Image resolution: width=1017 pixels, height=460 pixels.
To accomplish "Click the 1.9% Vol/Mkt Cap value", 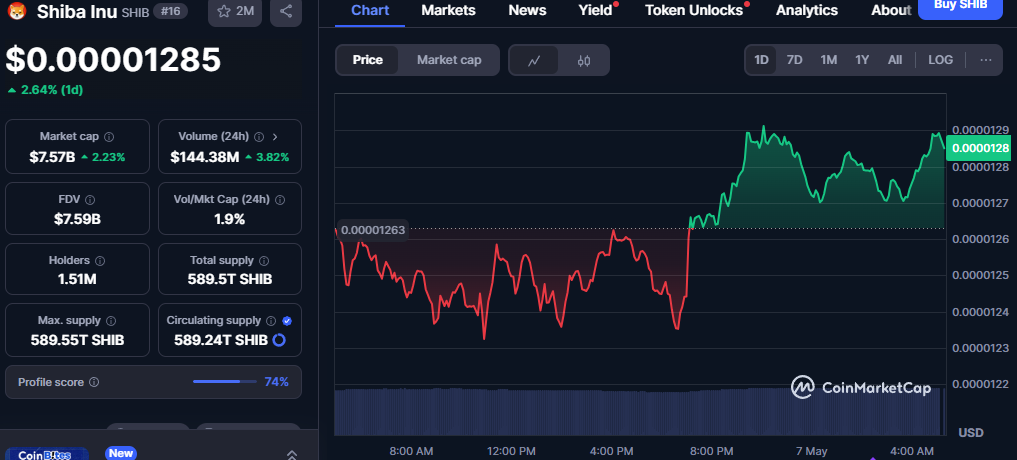I will click(x=230, y=219).
